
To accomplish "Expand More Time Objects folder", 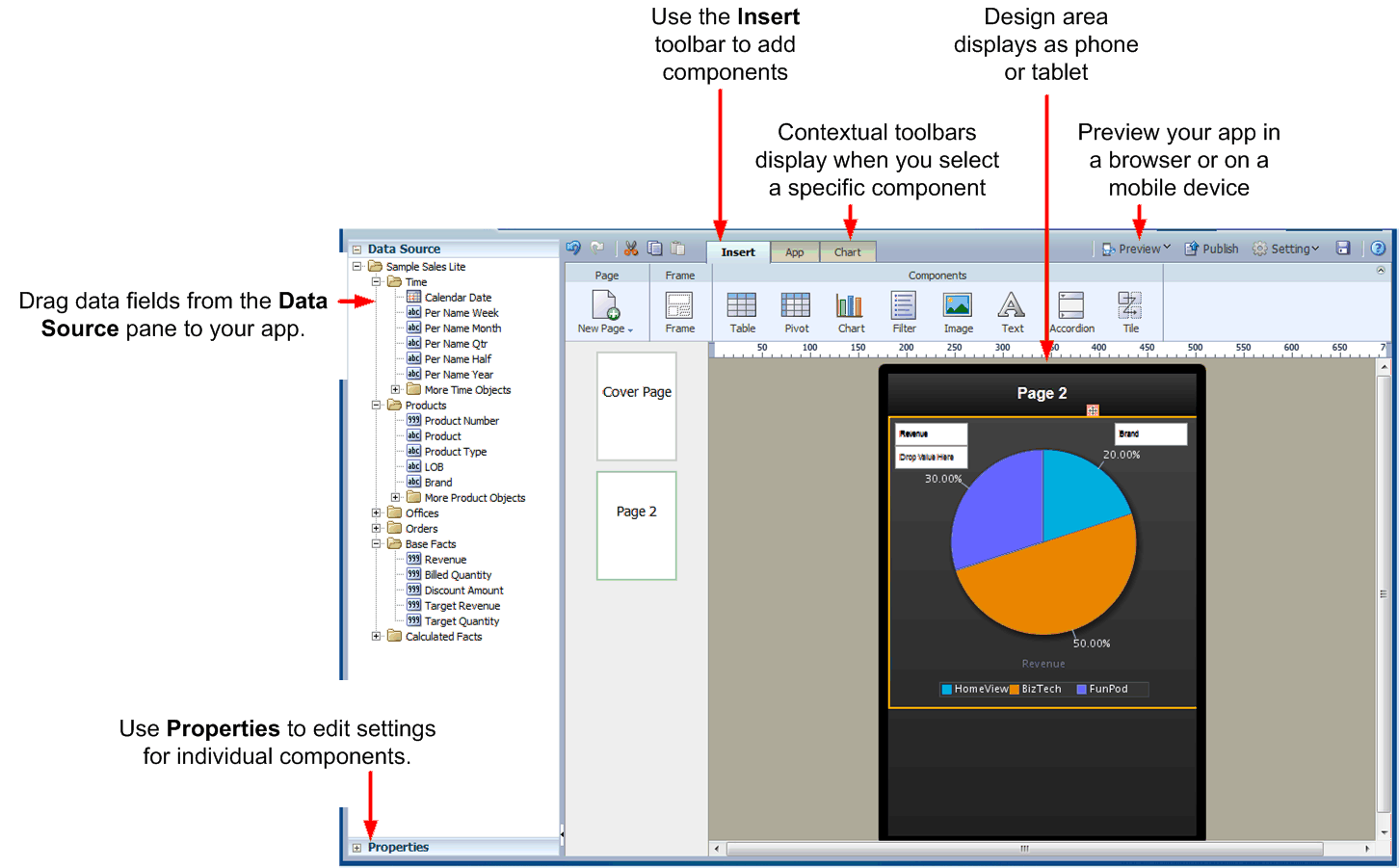I will (395, 389).
